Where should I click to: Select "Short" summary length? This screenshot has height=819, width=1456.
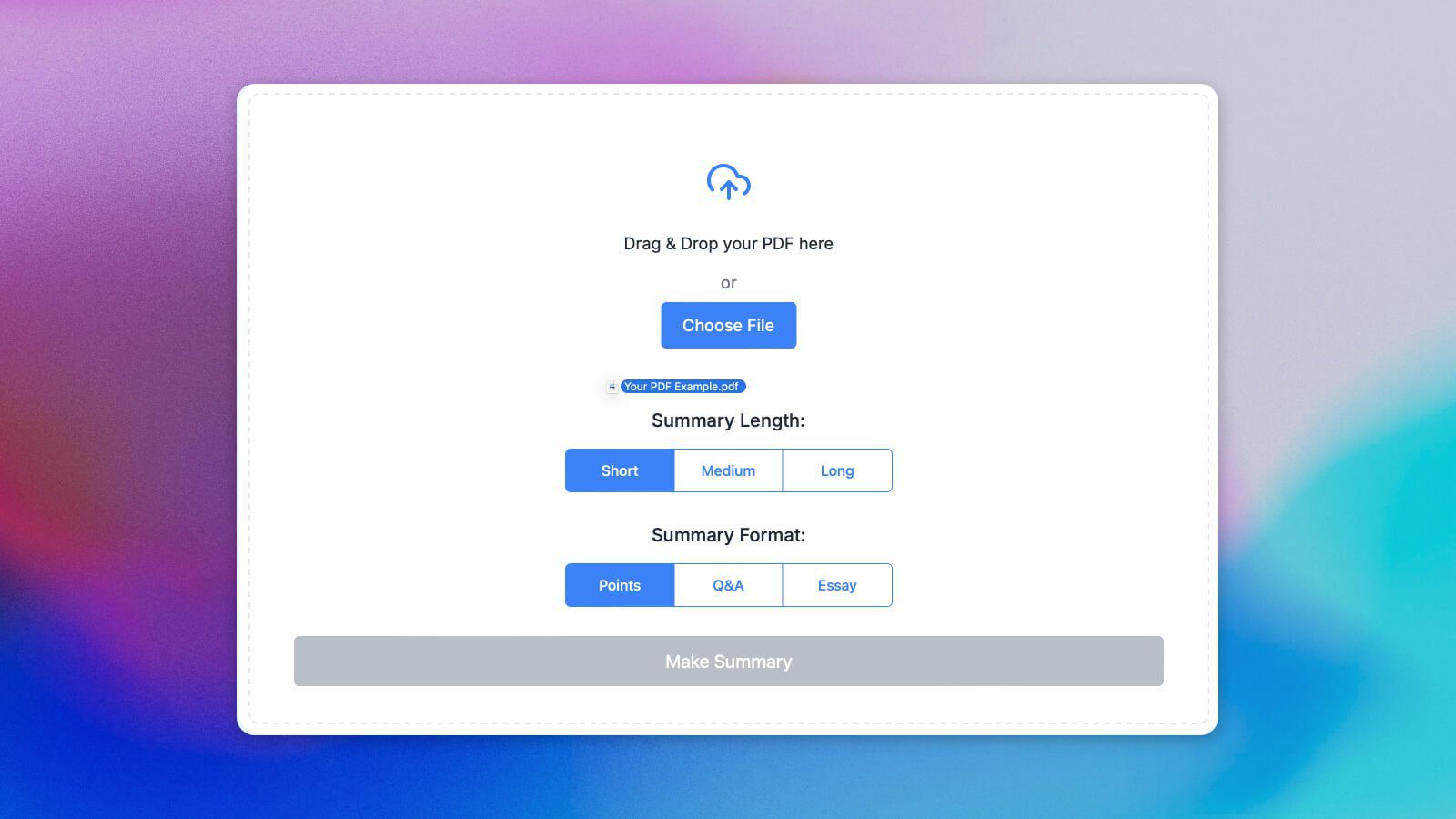pos(619,470)
